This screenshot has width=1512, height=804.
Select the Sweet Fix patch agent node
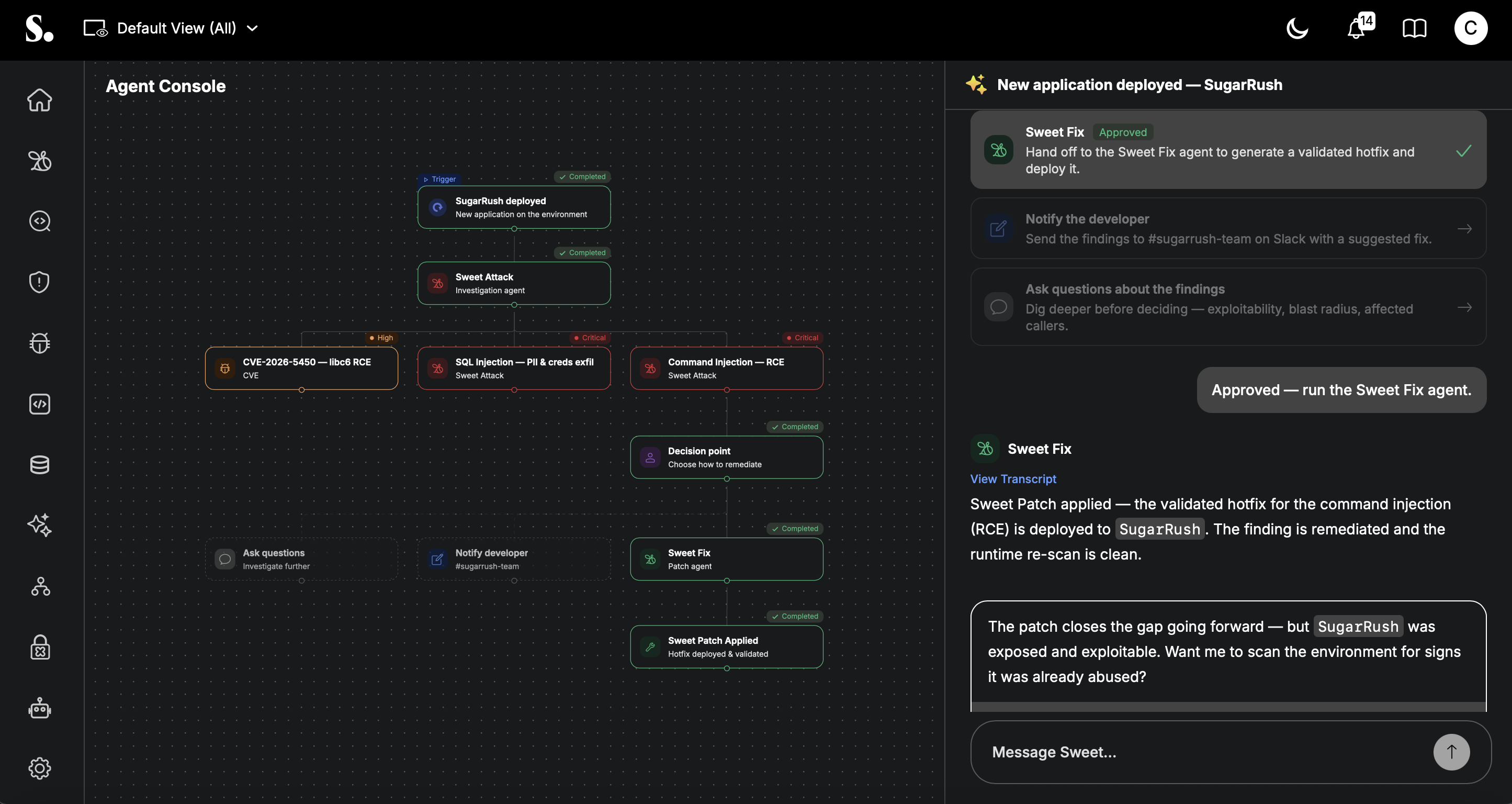pos(727,559)
